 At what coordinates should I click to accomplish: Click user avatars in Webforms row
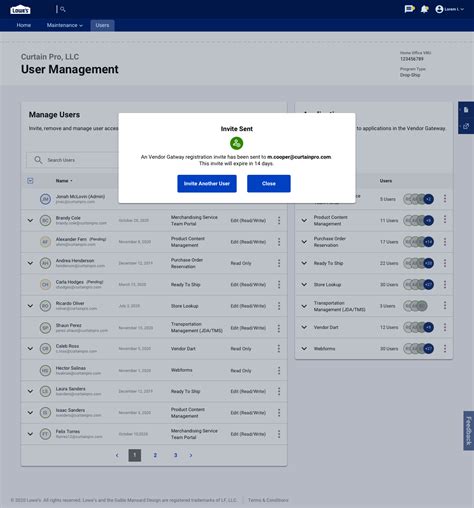418,349
